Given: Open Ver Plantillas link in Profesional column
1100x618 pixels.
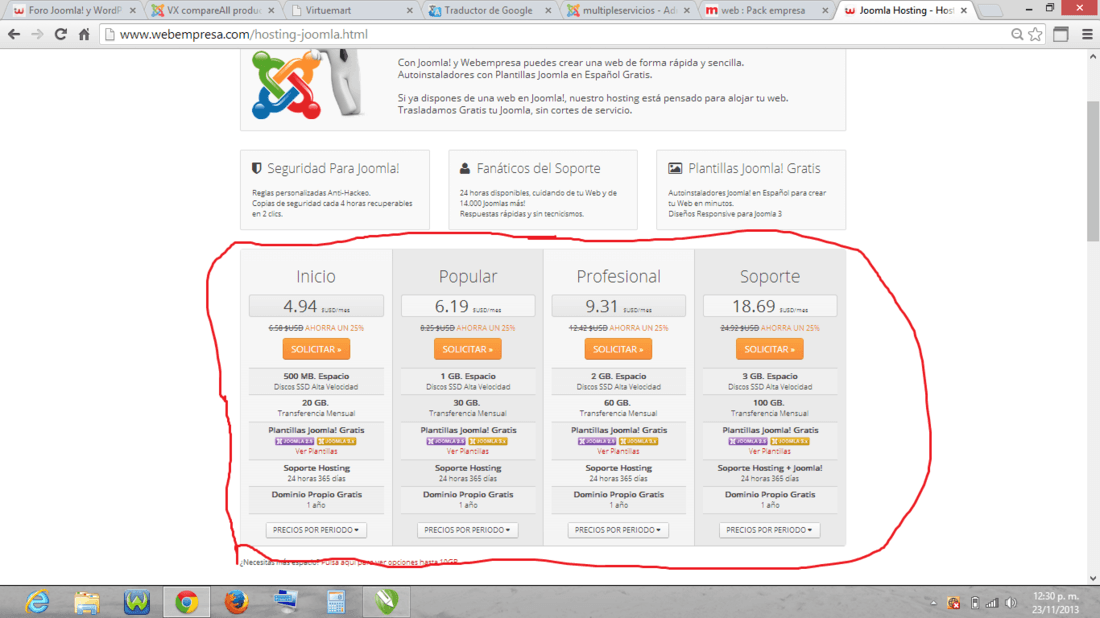Looking at the screenshot, I should pos(618,451).
